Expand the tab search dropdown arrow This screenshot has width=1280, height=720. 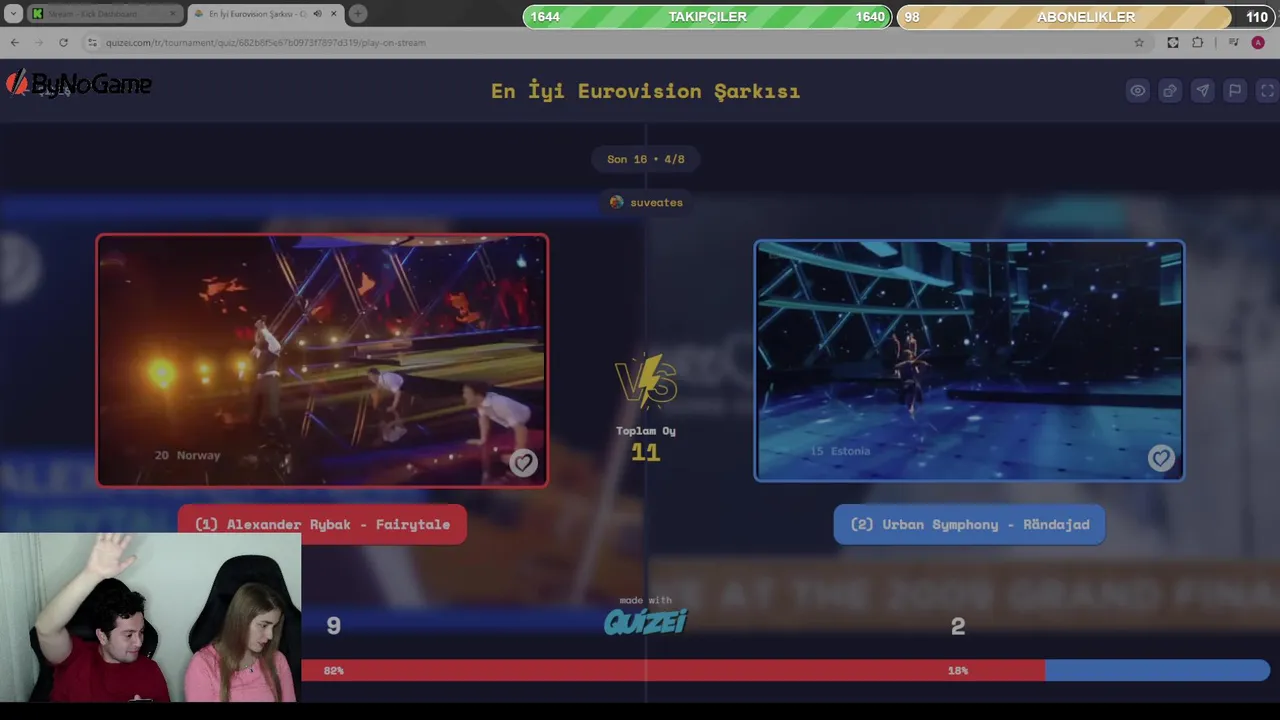tap(13, 14)
